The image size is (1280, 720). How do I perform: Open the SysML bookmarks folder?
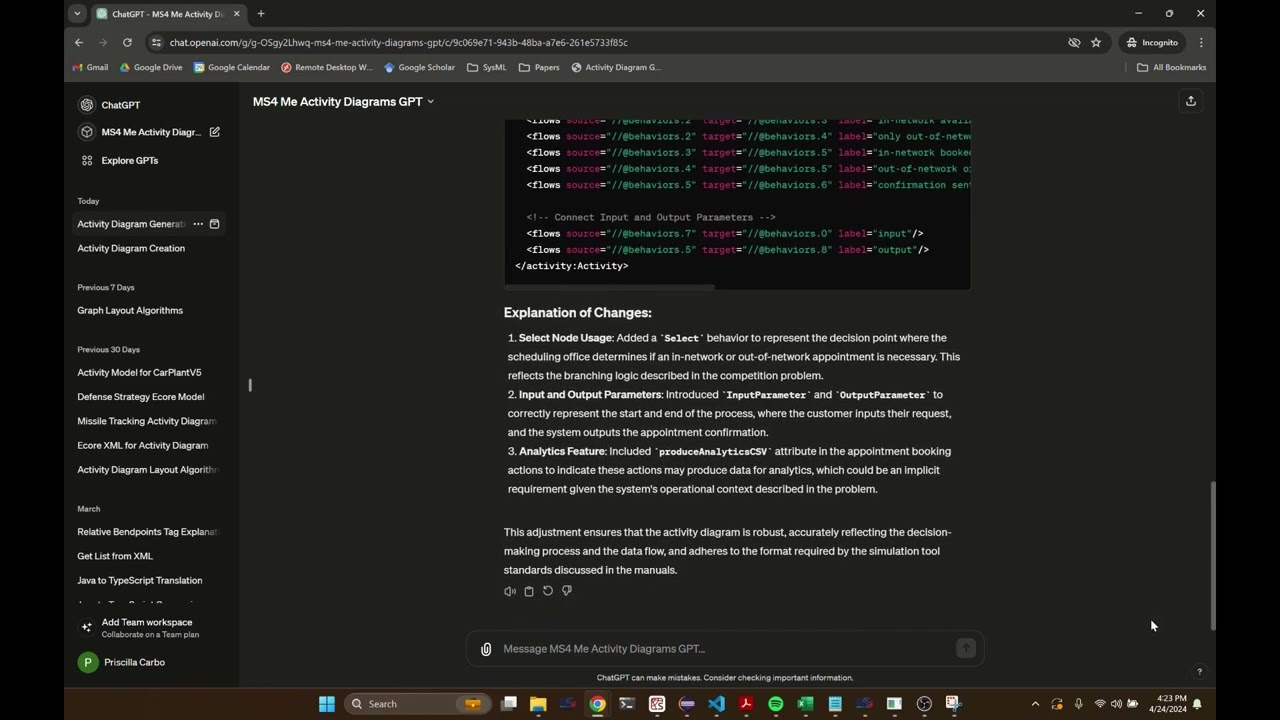486,67
